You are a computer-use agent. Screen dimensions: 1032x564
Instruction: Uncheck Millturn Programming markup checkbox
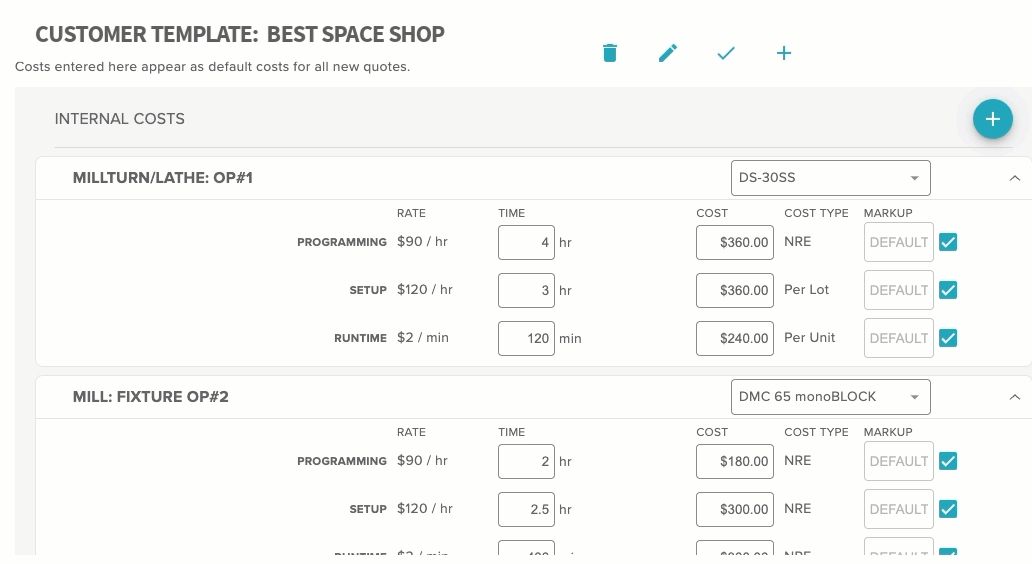[948, 242]
